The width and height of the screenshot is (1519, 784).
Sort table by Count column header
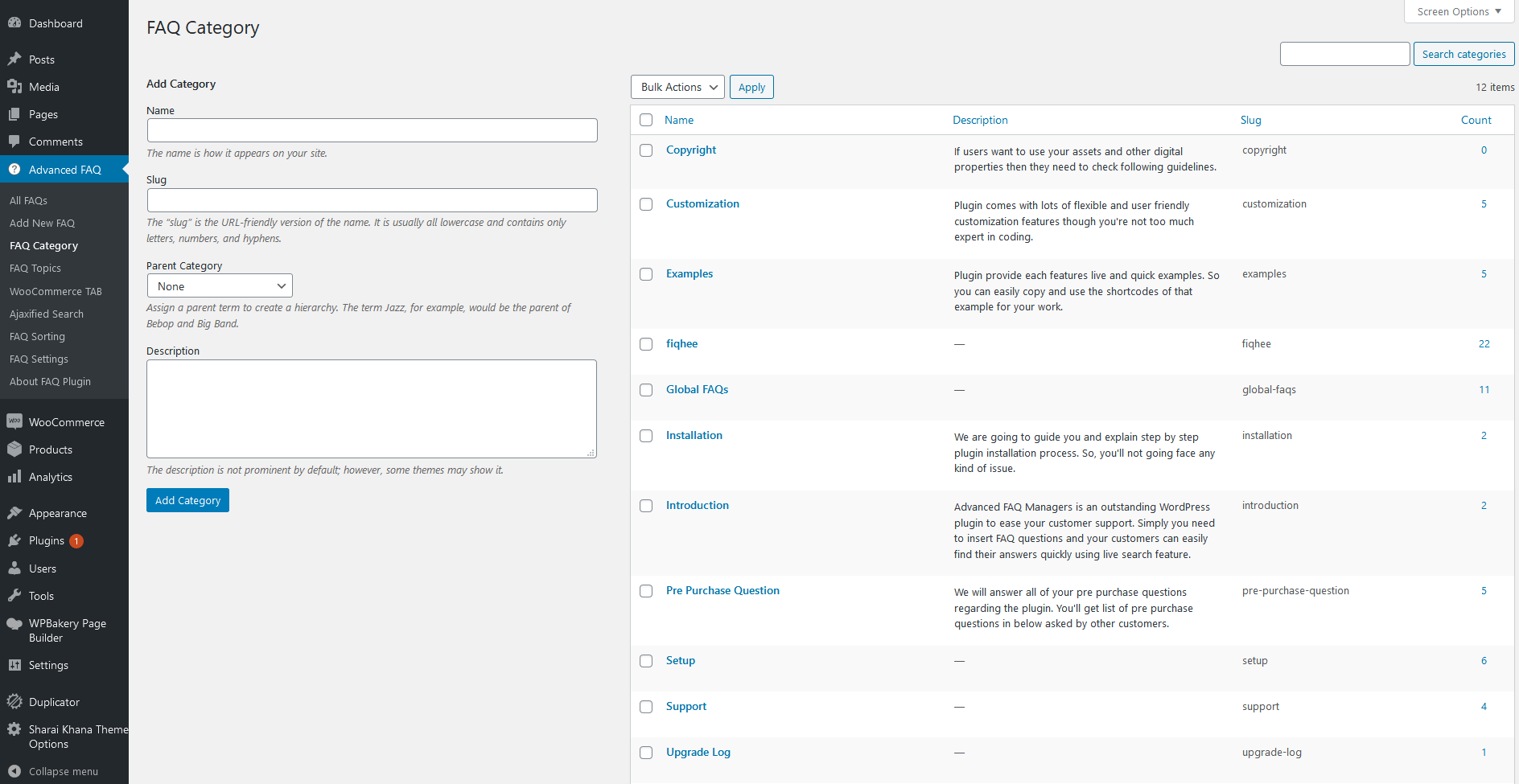pyautogui.click(x=1476, y=120)
